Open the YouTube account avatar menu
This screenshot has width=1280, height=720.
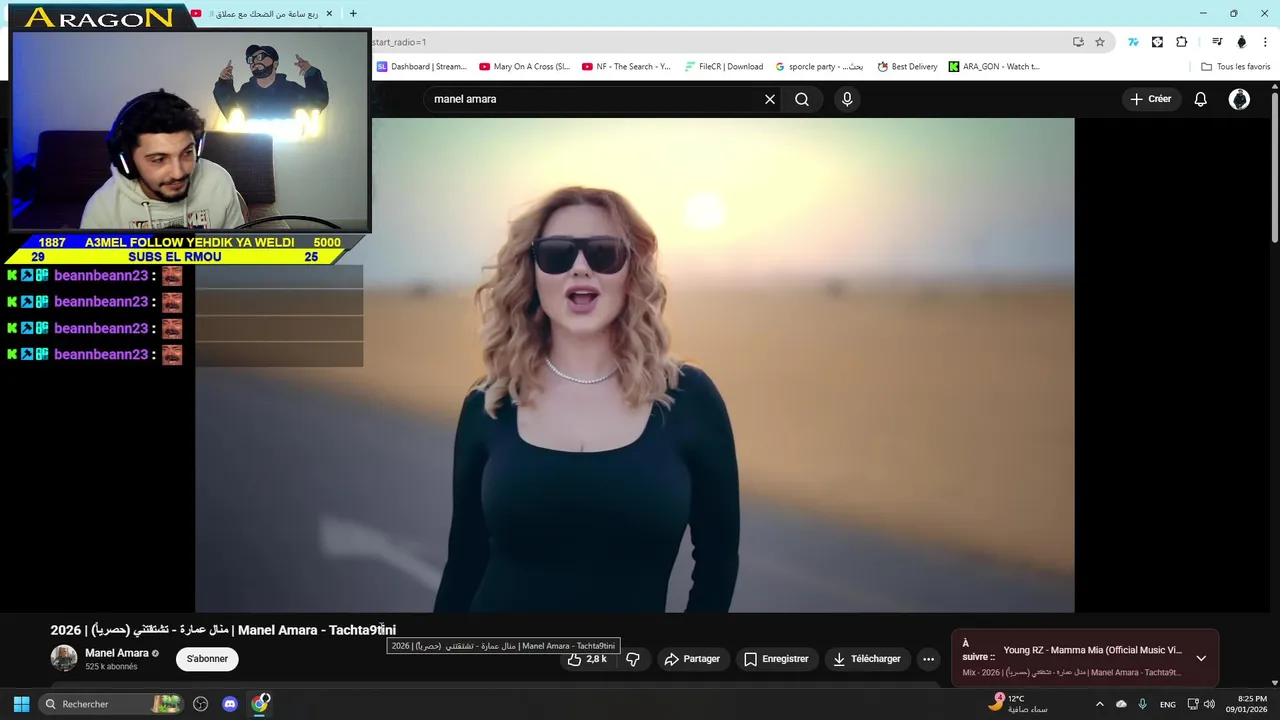1239,99
